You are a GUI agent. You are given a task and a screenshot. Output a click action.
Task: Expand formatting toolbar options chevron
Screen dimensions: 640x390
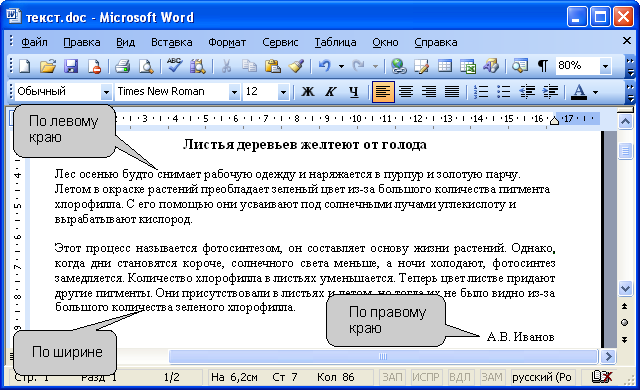pyautogui.click(x=631, y=93)
